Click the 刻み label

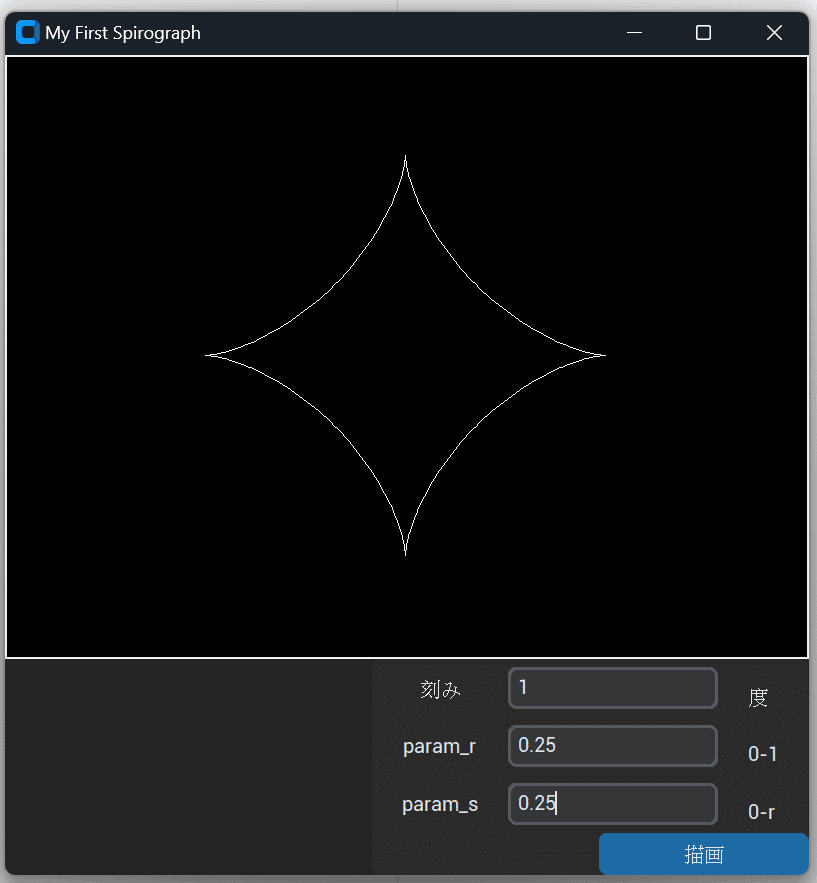click(440, 689)
